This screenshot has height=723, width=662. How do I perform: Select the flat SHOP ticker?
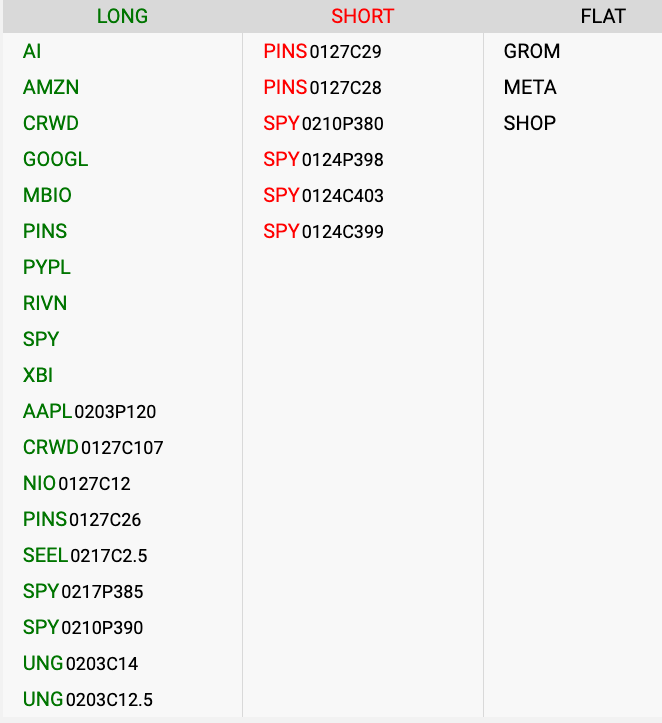(x=530, y=124)
